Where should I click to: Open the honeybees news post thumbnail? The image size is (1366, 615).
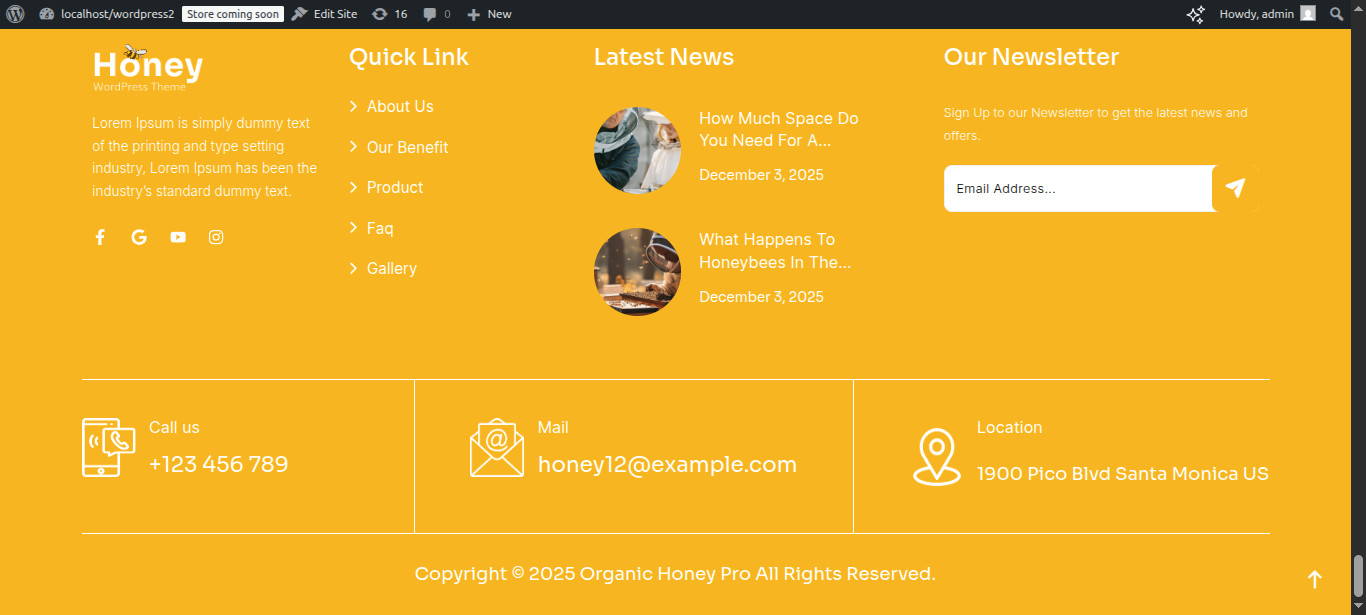[637, 272]
